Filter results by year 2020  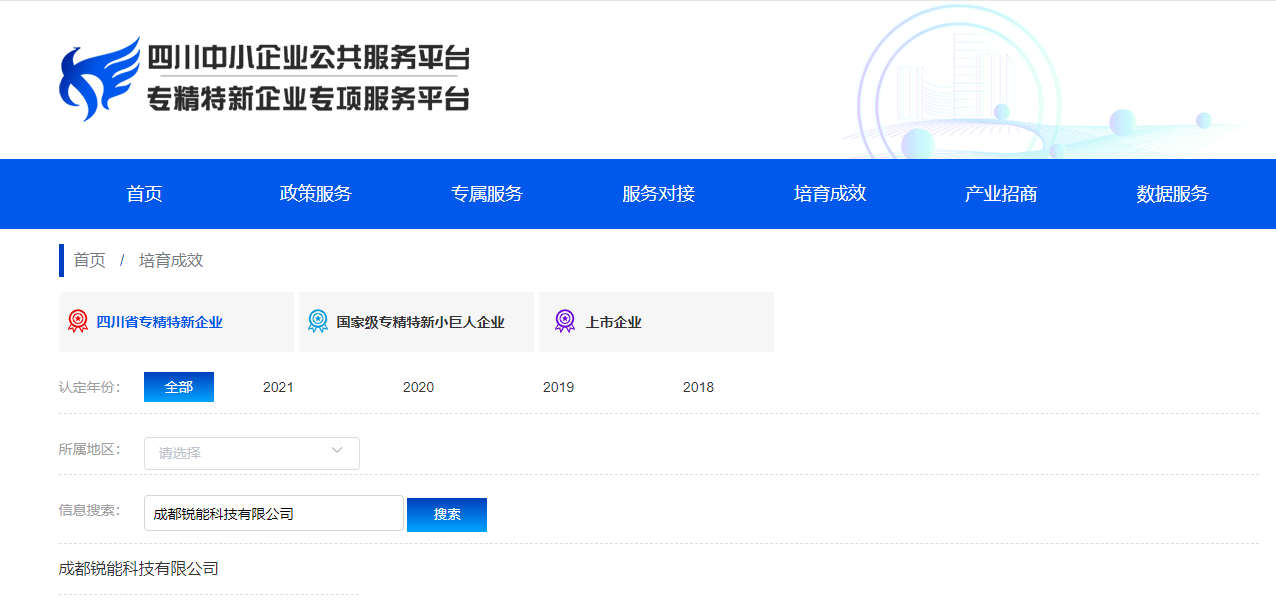point(418,386)
